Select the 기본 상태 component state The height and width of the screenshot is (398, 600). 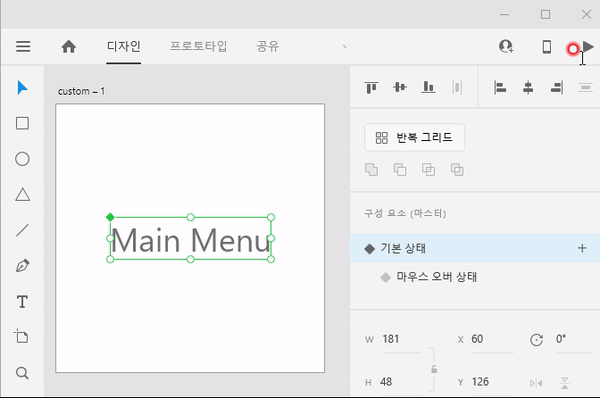tap(475, 248)
